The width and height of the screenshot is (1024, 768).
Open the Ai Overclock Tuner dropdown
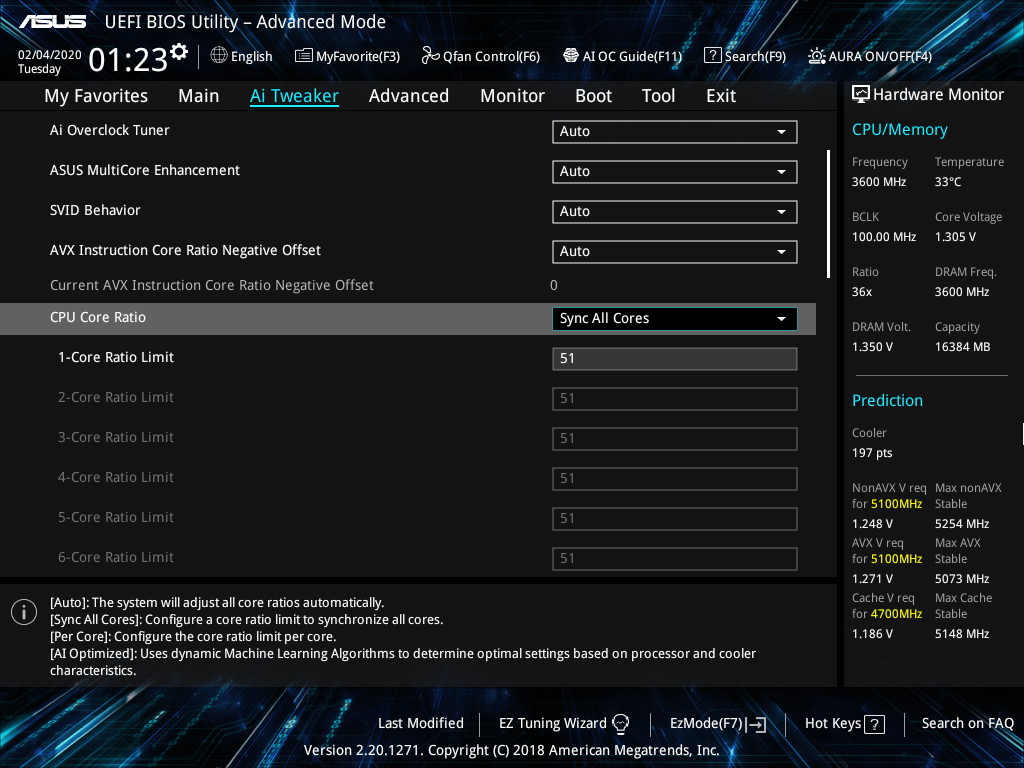[675, 131]
